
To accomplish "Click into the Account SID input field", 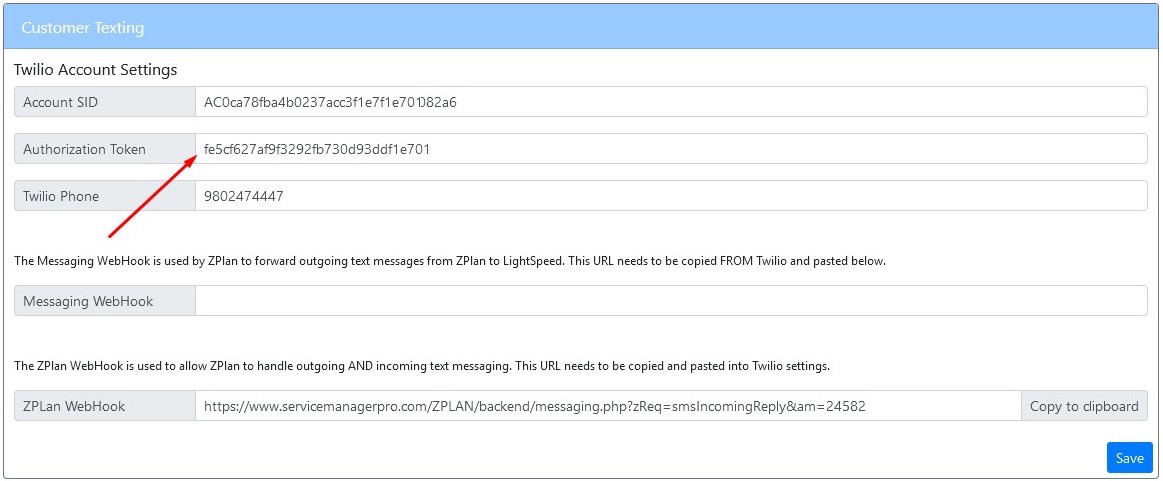I will tap(670, 102).
